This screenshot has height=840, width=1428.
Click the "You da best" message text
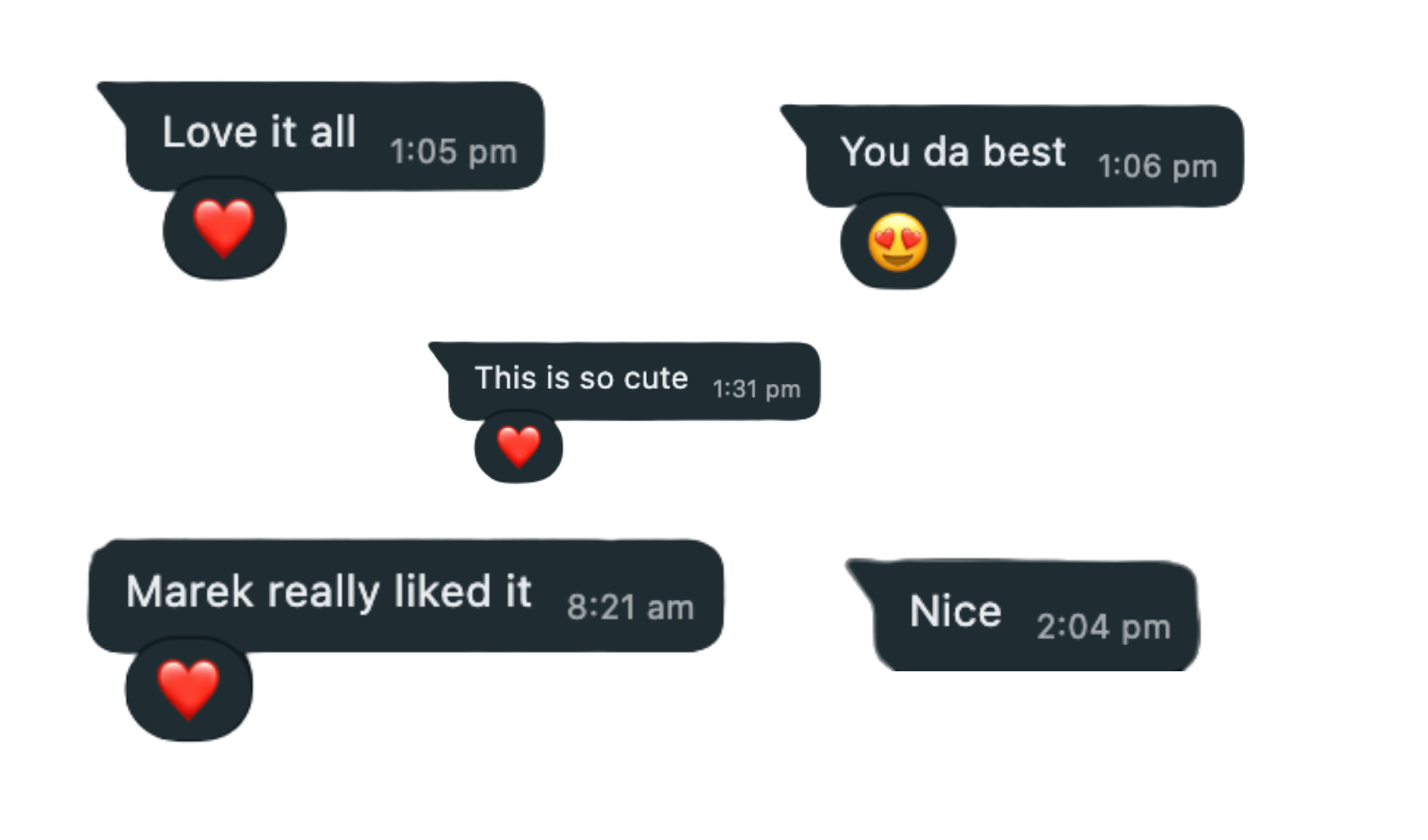coord(953,152)
